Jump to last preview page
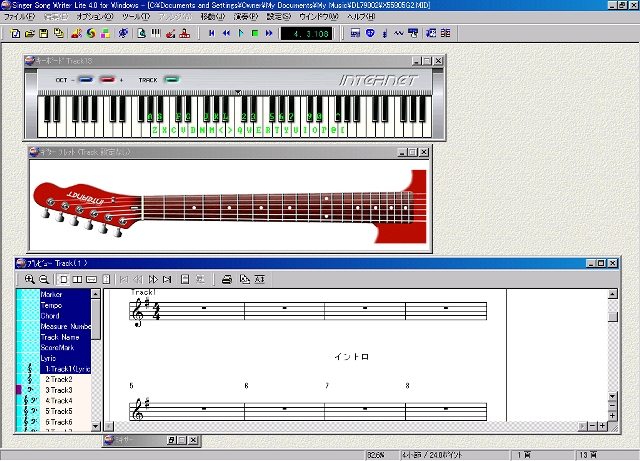This screenshot has height=461, width=640. (x=167, y=279)
